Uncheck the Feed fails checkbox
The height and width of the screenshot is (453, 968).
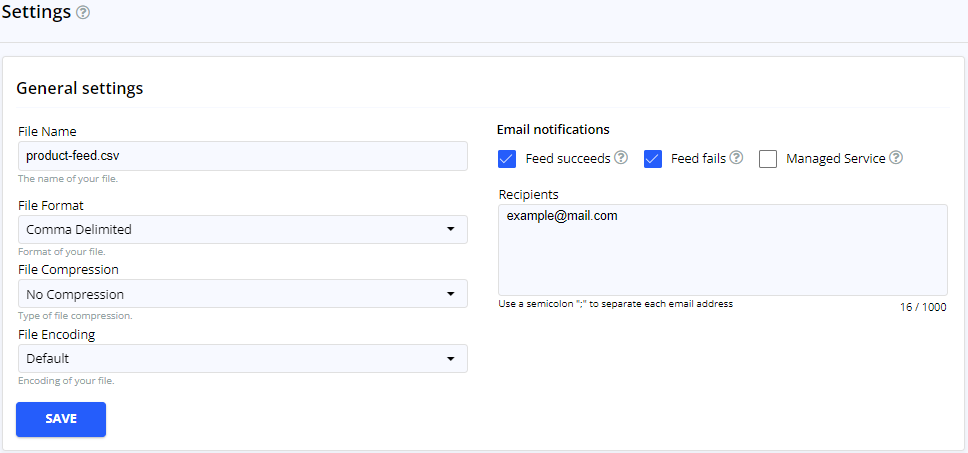(653, 159)
